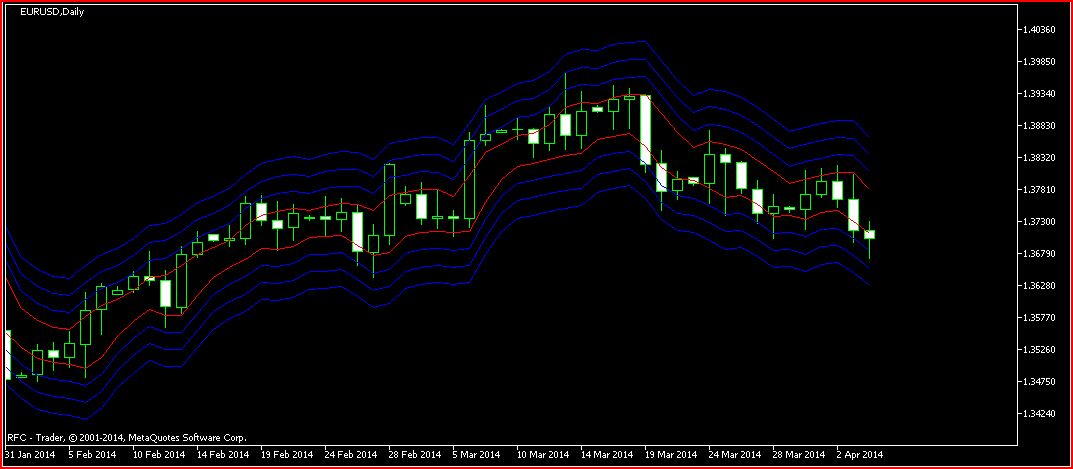The height and width of the screenshot is (469, 1073).
Task: Click the last candle on the chart's right edge
Action: pos(869,233)
